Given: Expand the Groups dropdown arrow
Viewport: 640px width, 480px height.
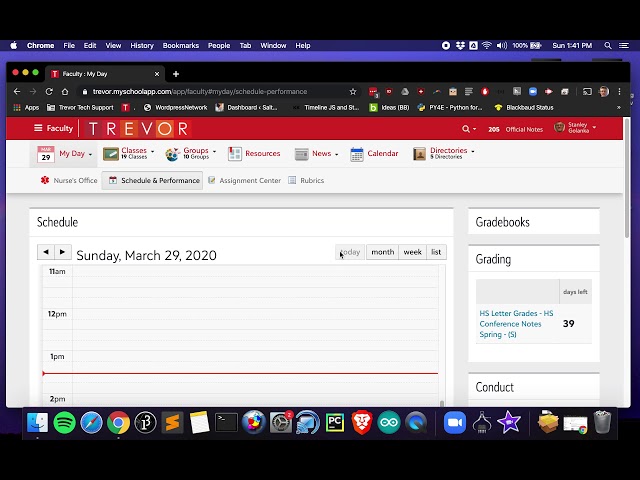Looking at the screenshot, I should [214, 151].
